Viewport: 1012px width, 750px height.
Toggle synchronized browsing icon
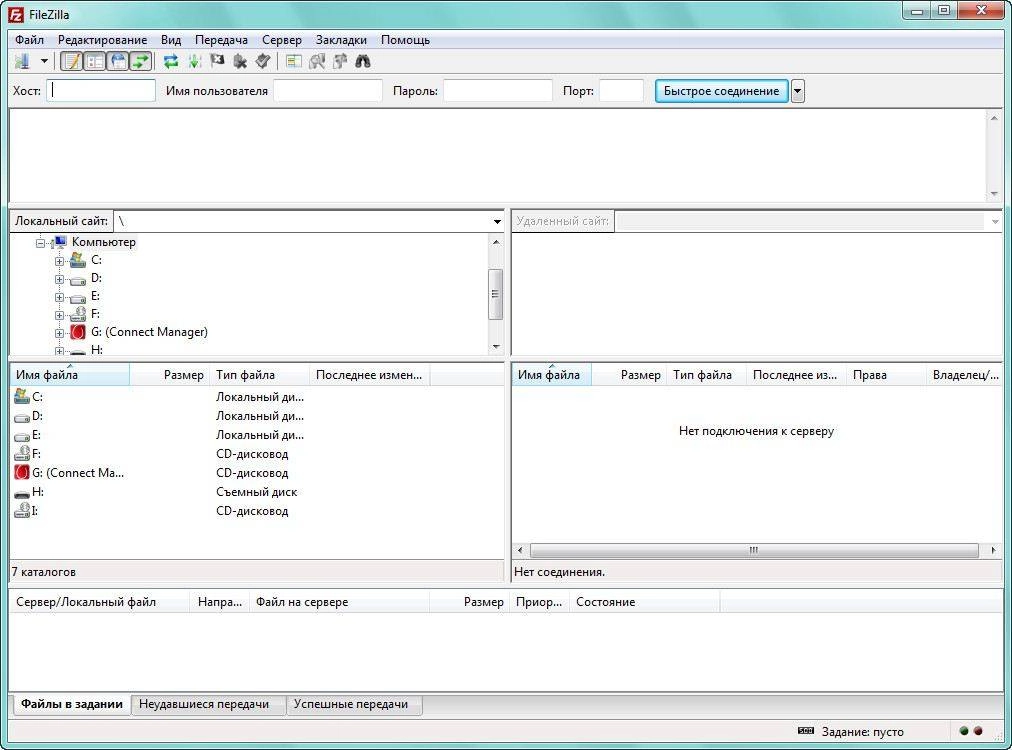[339, 61]
